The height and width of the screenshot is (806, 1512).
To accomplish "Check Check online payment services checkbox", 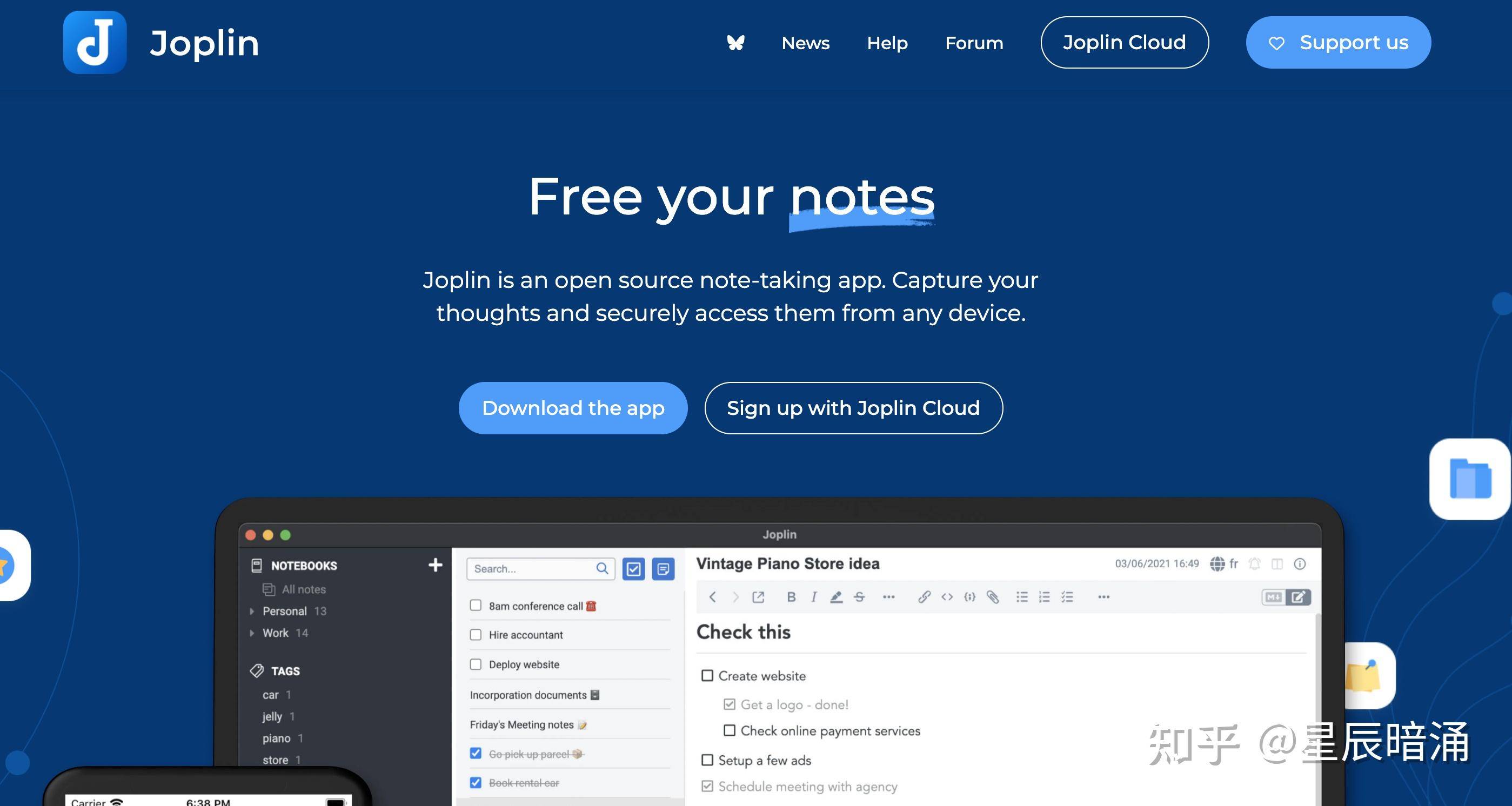I will 729,730.
